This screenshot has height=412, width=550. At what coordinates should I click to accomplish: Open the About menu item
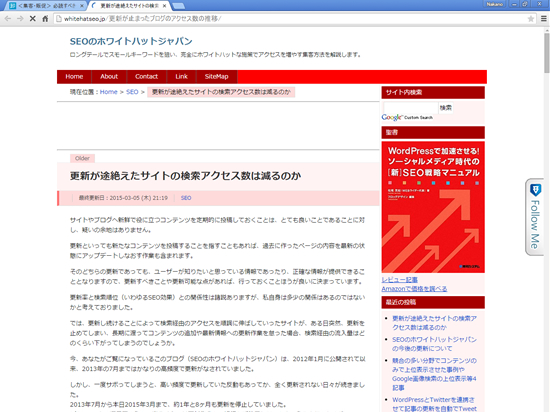pyautogui.click(x=109, y=76)
